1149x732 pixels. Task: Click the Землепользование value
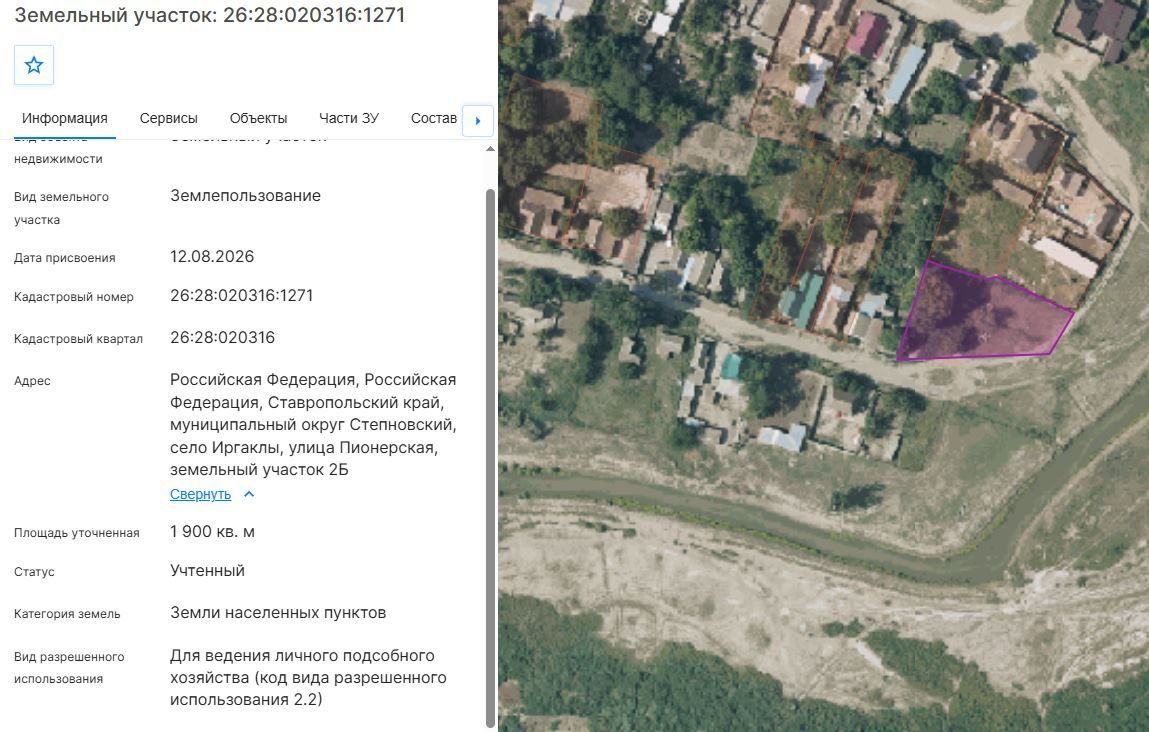pyautogui.click(x=245, y=196)
